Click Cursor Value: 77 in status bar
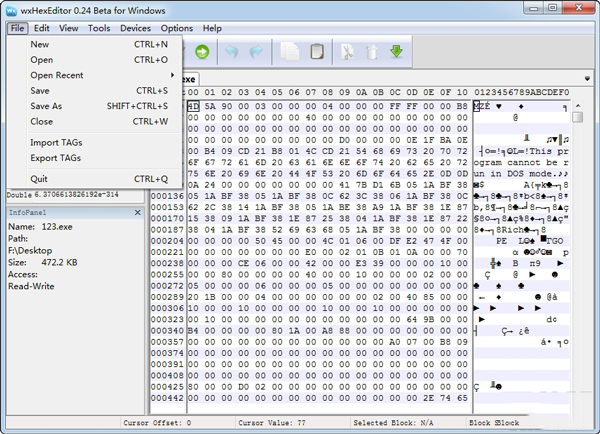This screenshot has width=600, height=434. coord(272,423)
